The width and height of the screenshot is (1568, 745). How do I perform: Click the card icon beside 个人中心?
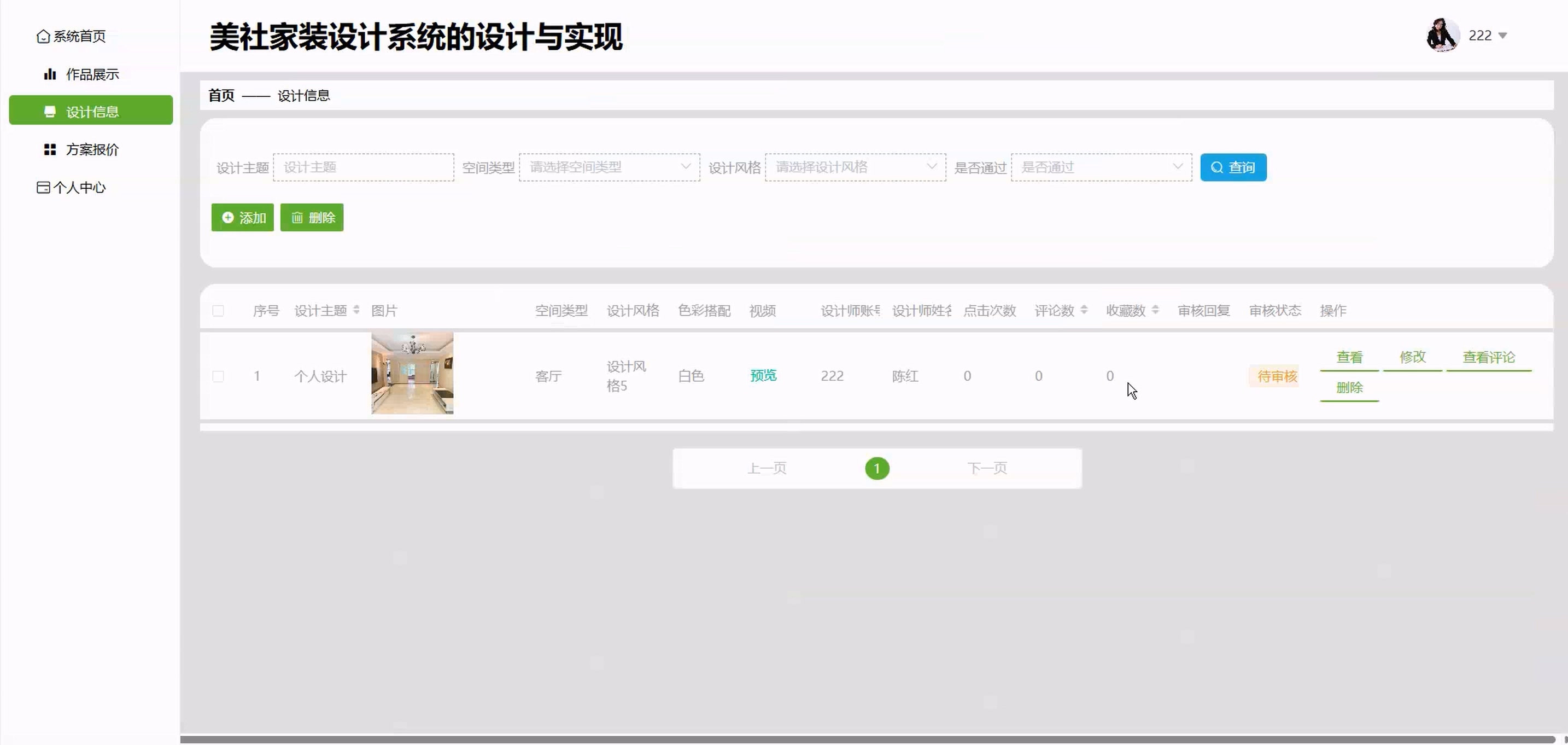coord(43,187)
